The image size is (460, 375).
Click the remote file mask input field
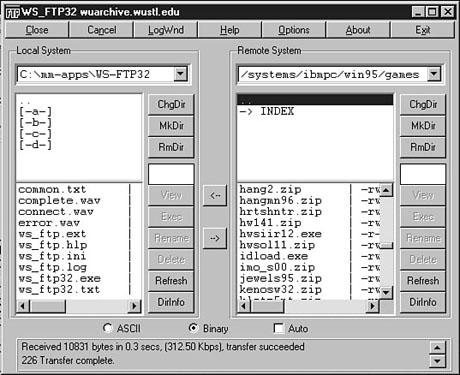423,174
